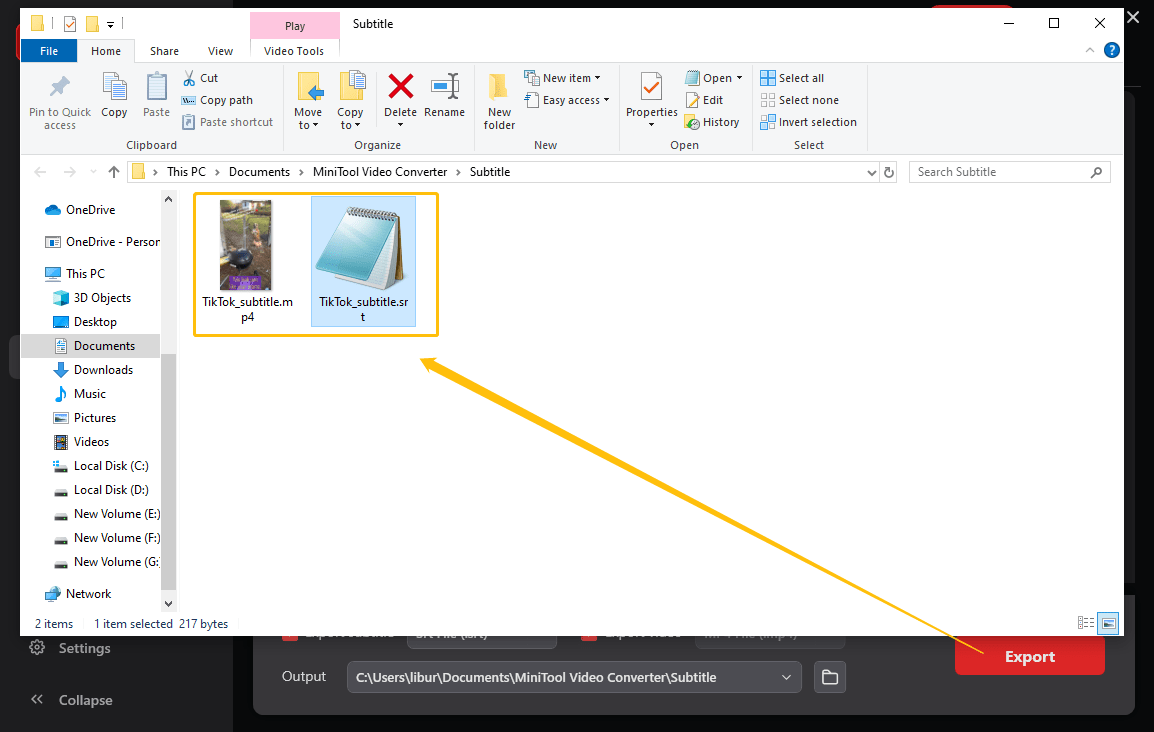Go up one folder level

pos(113,172)
